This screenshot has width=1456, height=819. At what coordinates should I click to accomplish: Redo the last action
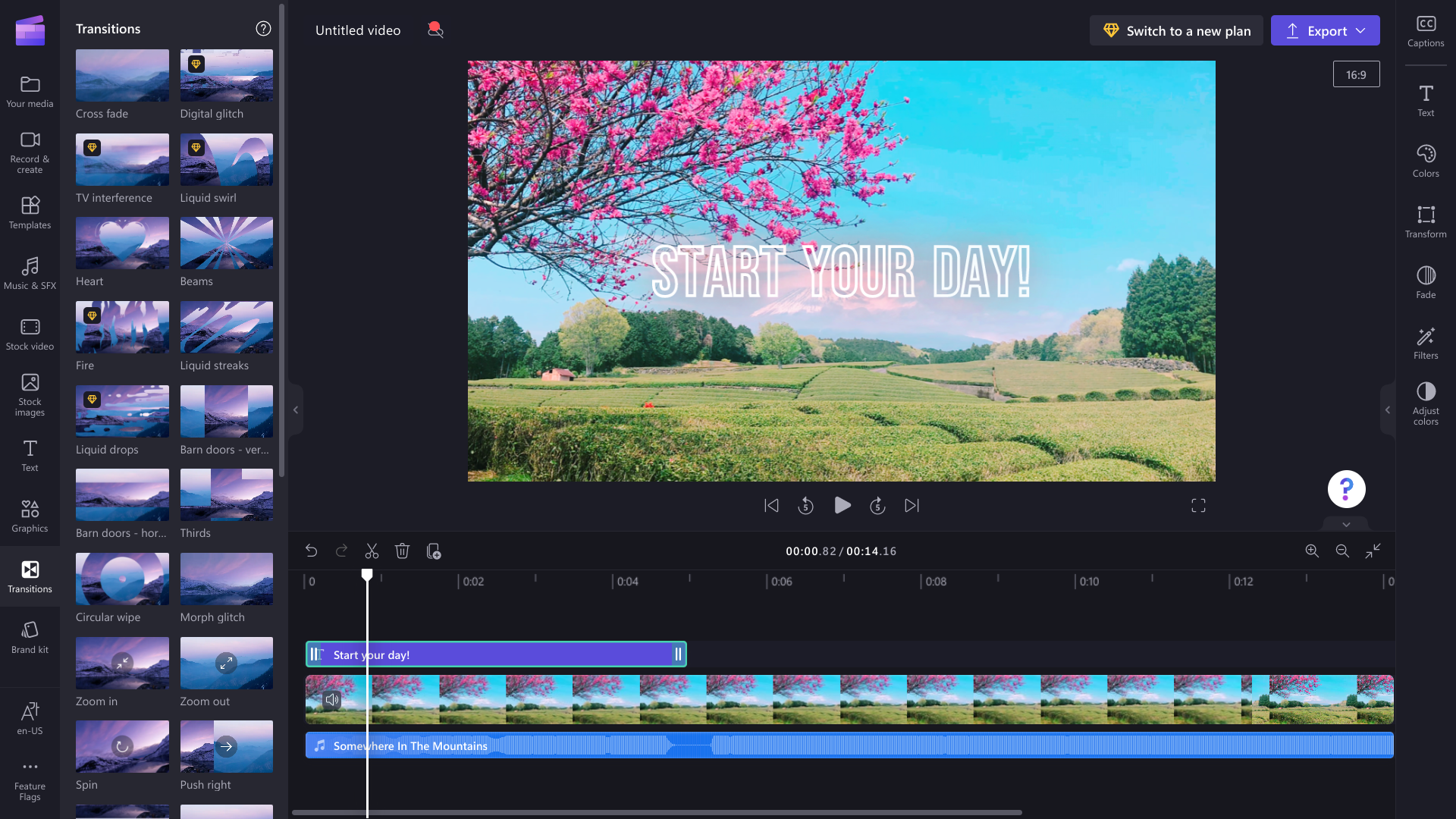tap(341, 551)
